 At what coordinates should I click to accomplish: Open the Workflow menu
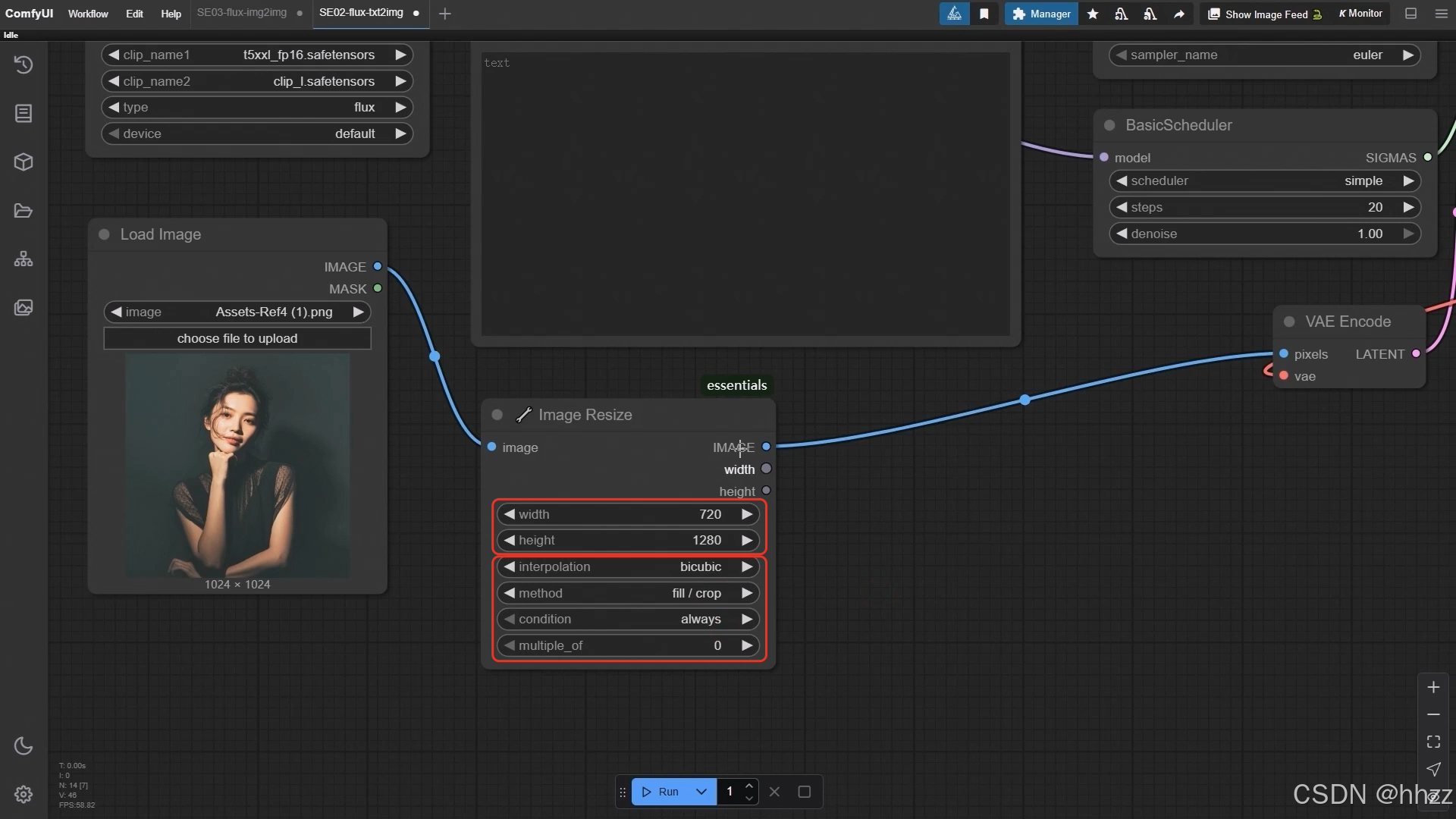coord(88,14)
